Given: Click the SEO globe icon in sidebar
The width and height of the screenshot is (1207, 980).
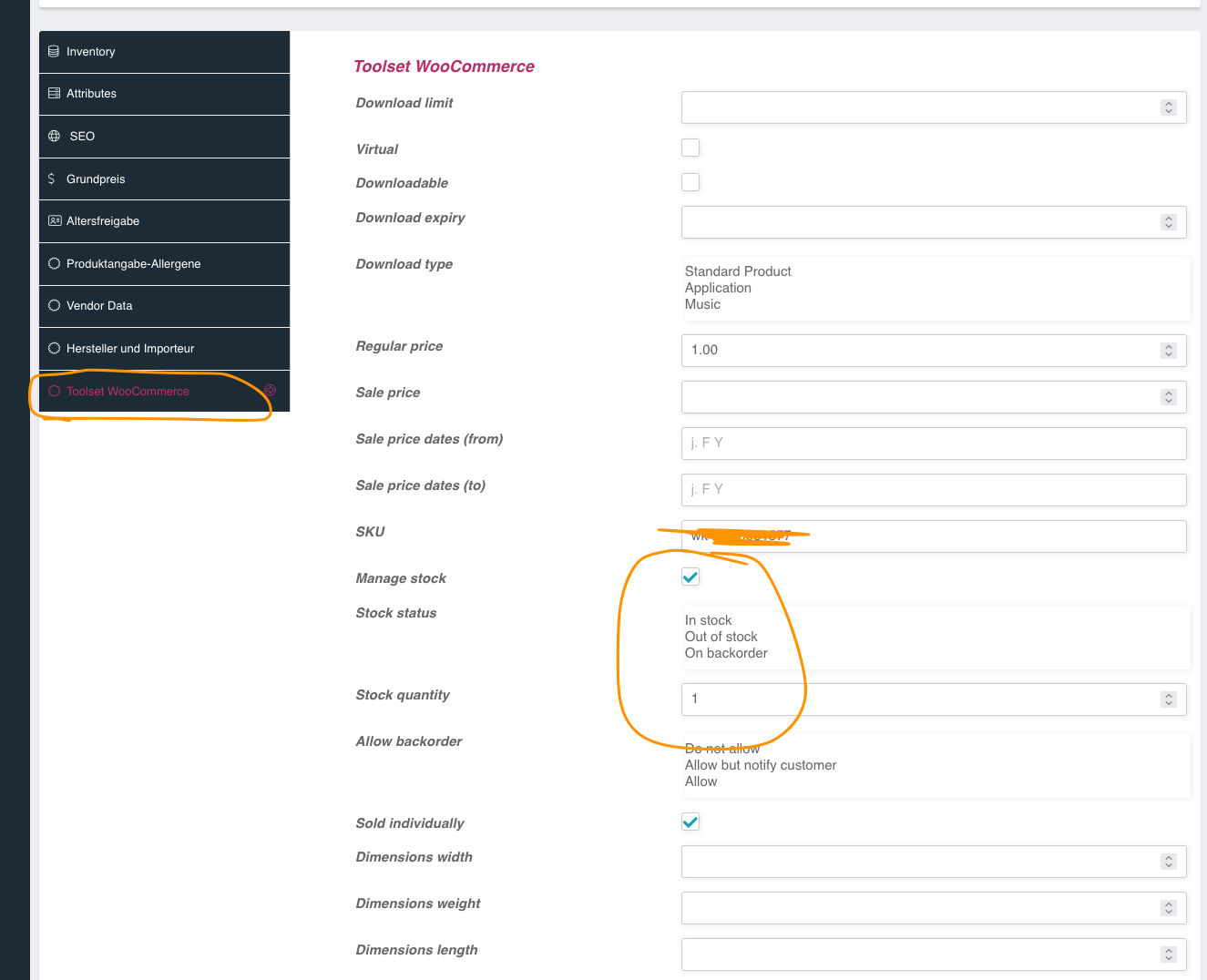Looking at the screenshot, I should [x=54, y=137].
